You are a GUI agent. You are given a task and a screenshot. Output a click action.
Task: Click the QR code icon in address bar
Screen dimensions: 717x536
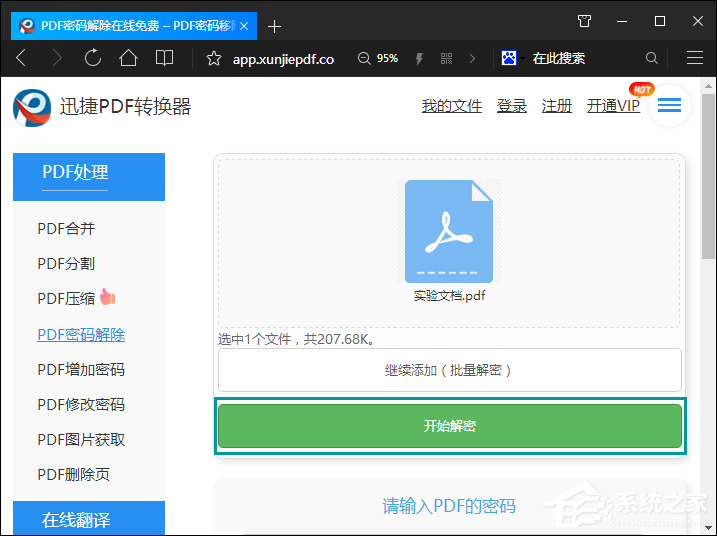point(446,58)
